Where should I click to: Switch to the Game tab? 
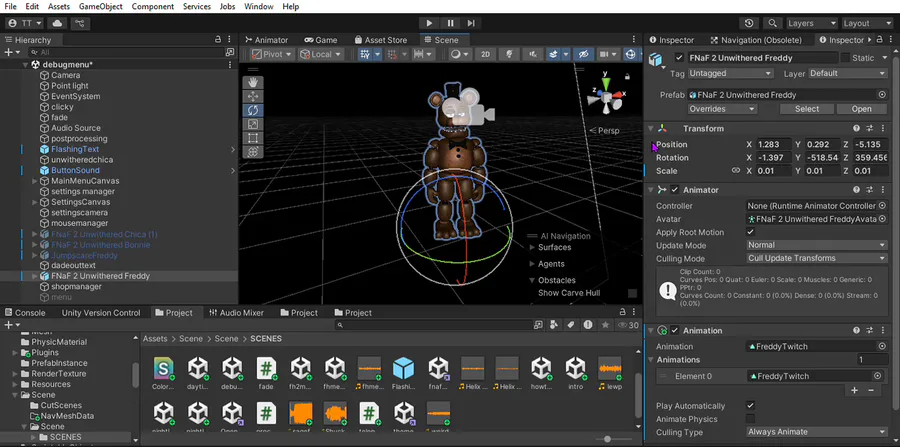click(321, 40)
